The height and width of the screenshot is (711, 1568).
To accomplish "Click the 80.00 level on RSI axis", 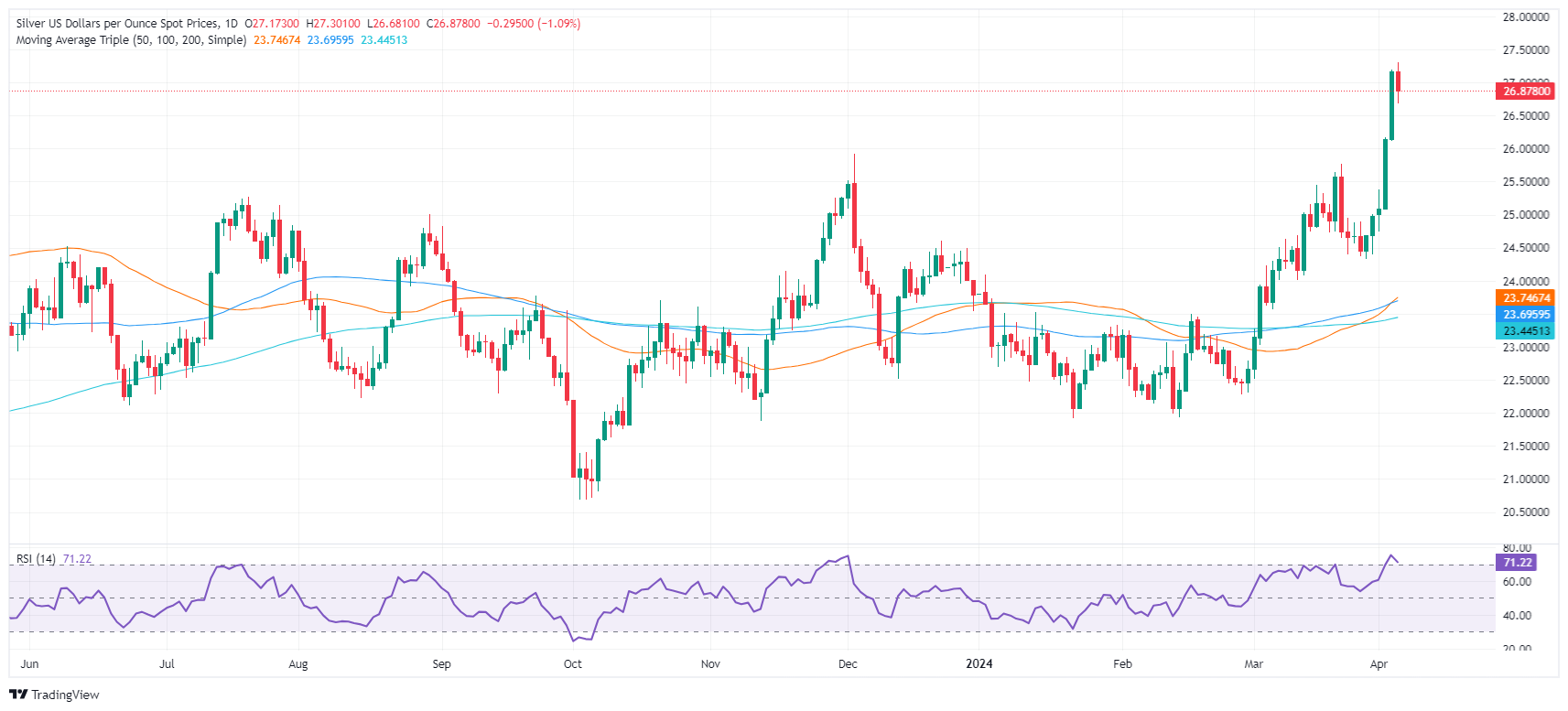I will coord(1517,547).
